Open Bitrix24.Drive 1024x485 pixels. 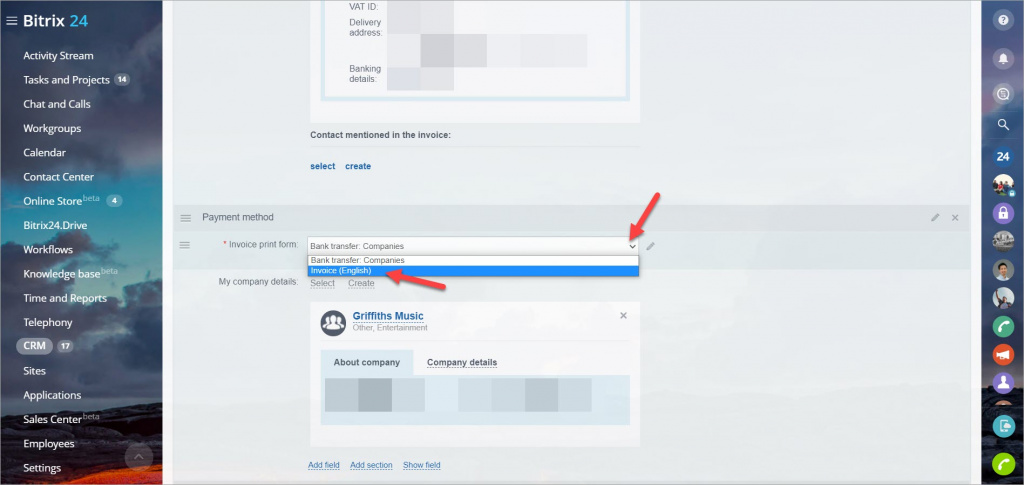(x=55, y=225)
